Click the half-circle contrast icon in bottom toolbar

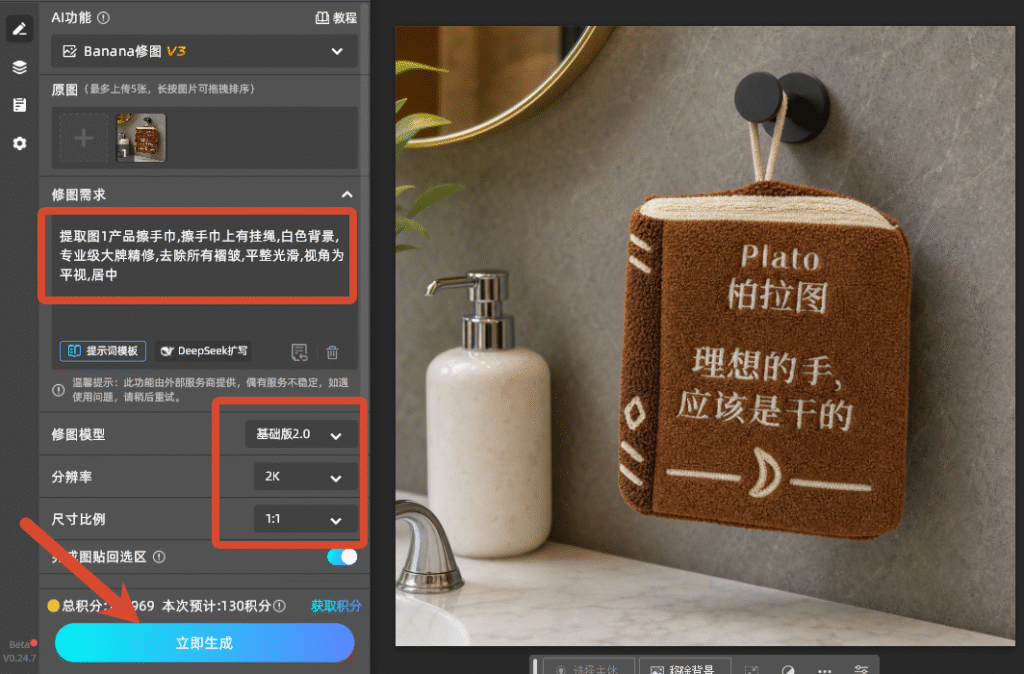[x=788, y=670]
